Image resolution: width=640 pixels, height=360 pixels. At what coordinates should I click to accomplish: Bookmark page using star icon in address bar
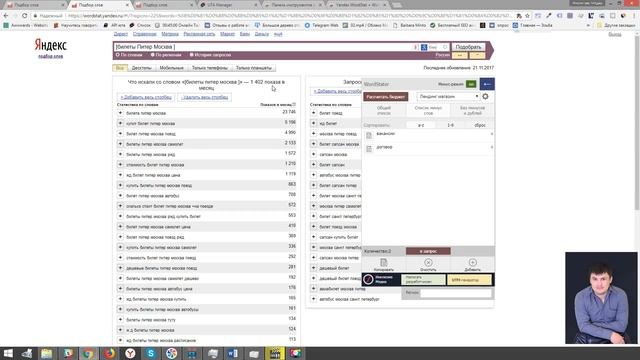pyautogui.click(x=527, y=16)
